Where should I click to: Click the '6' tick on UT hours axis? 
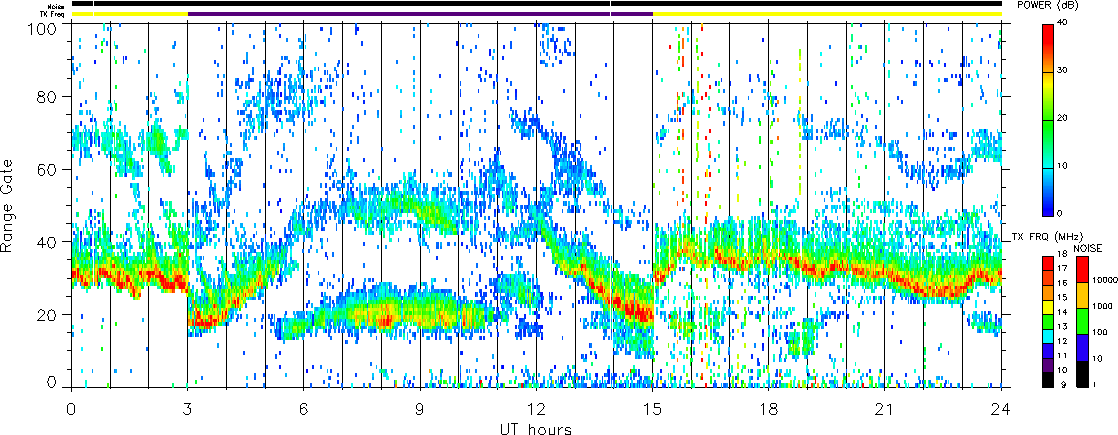304,409
